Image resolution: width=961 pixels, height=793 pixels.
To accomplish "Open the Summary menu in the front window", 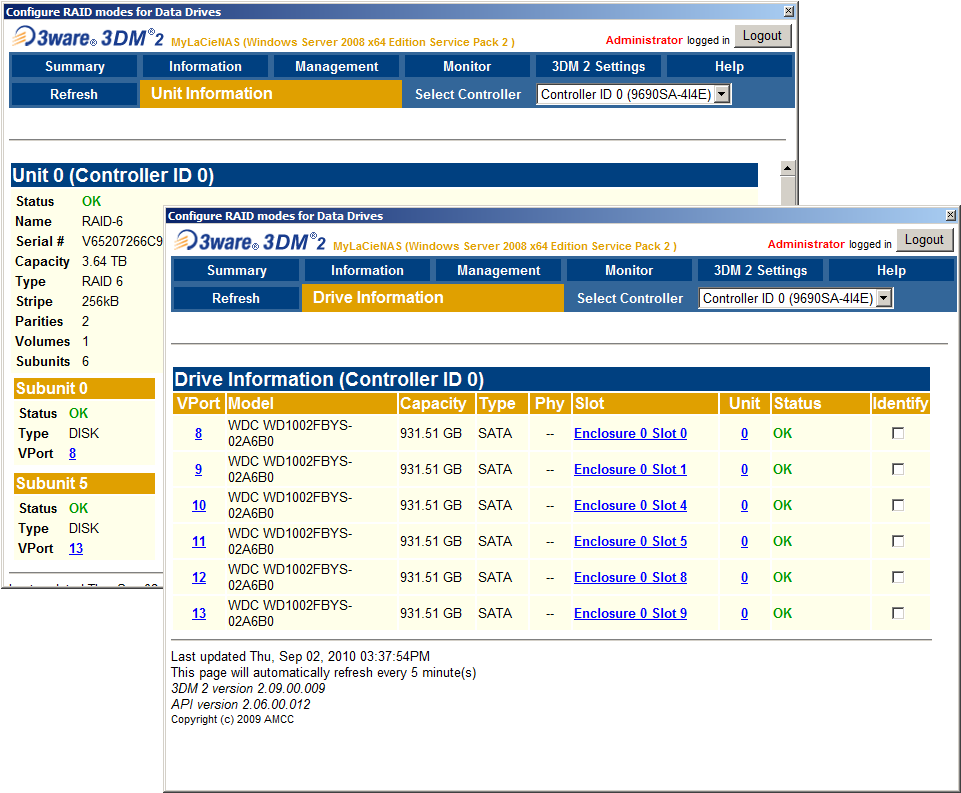I will (237, 270).
